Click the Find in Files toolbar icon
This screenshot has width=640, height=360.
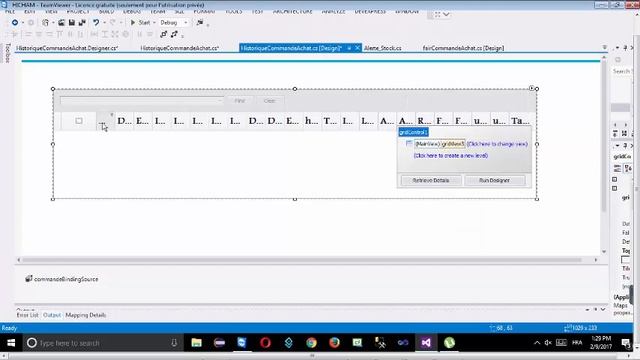tap(200, 22)
